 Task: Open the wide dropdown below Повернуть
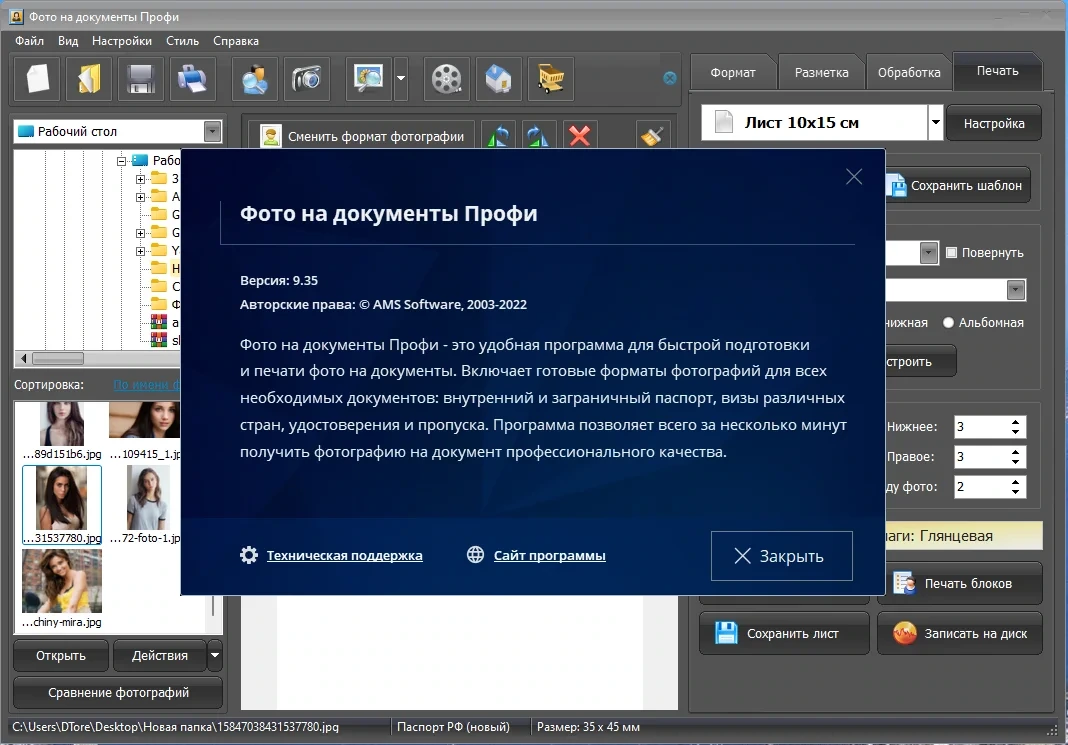[1016, 289]
